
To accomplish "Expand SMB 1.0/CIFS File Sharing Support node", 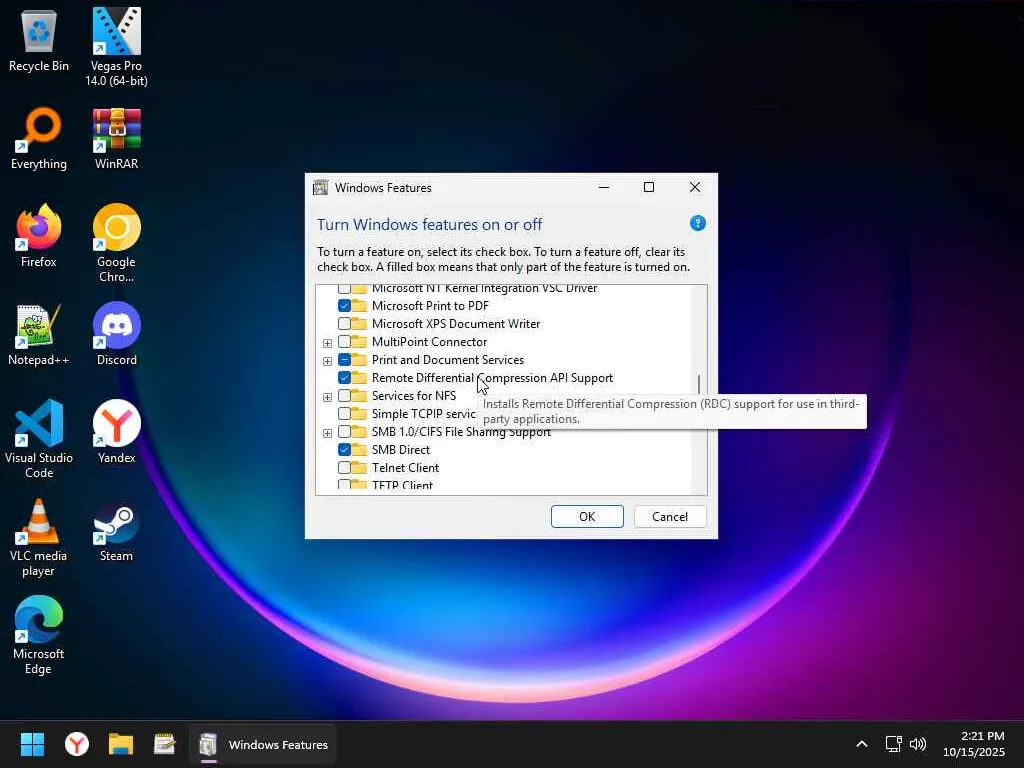I will (327, 433).
